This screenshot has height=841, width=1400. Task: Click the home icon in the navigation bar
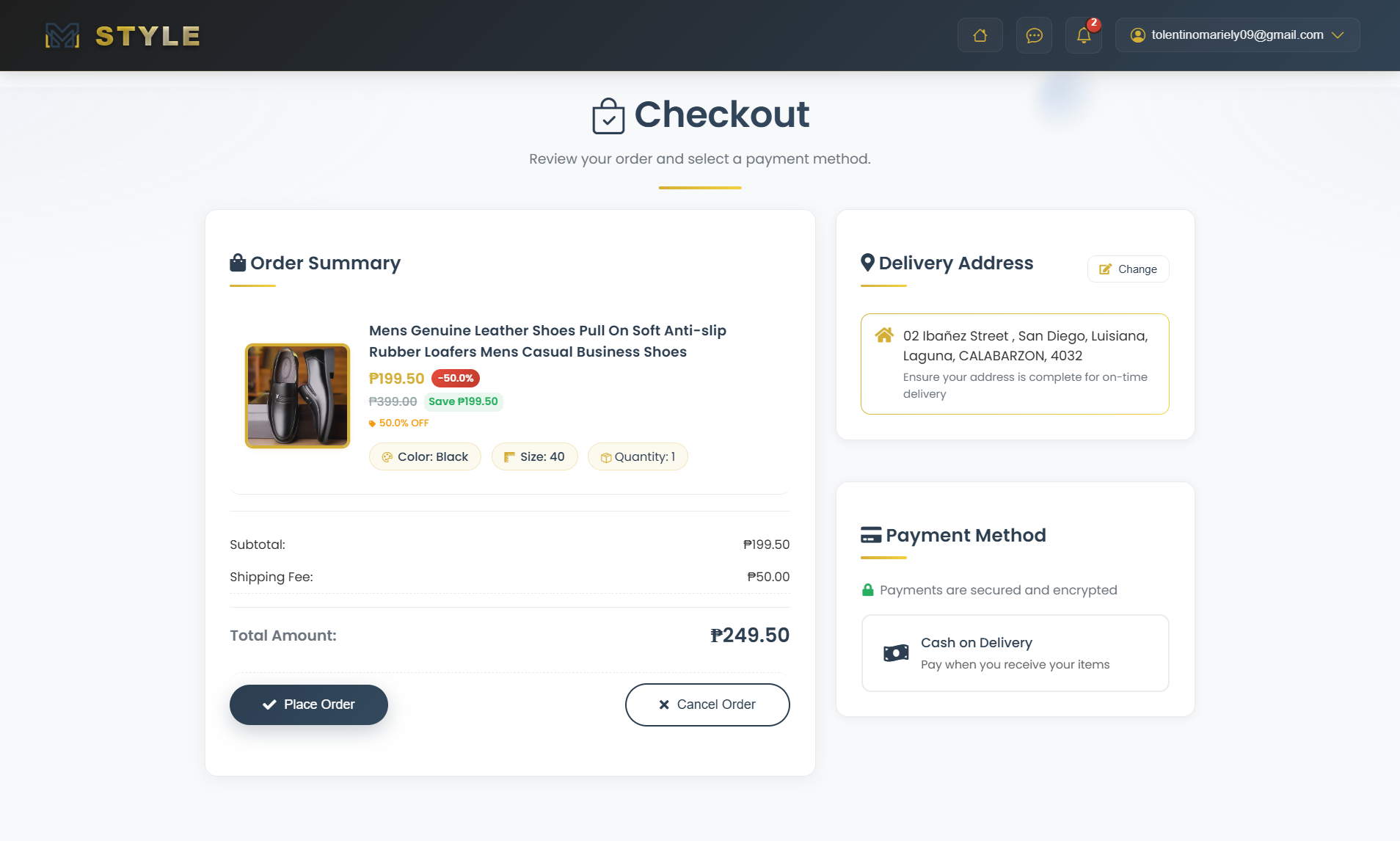pyautogui.click(x=980, y=34)
